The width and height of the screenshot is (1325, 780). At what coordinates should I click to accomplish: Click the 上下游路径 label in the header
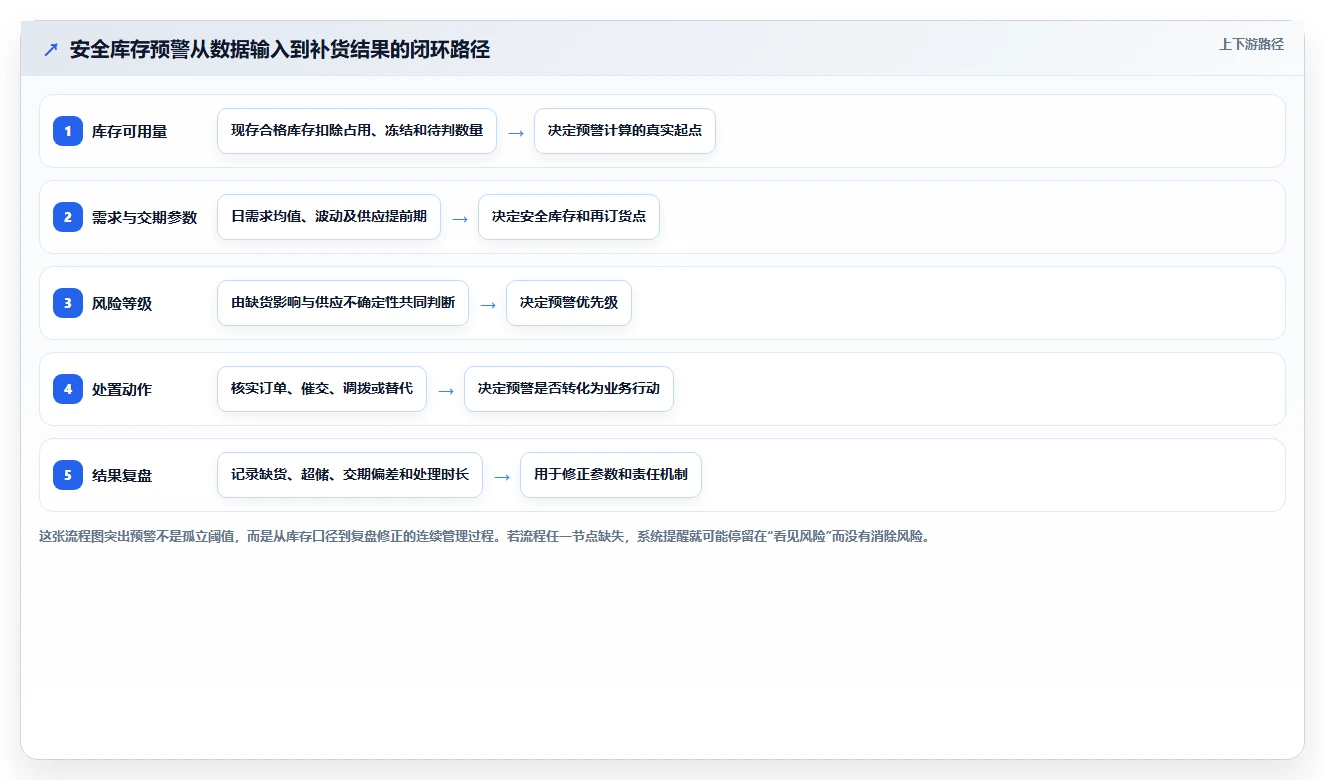pos(1251,44)
